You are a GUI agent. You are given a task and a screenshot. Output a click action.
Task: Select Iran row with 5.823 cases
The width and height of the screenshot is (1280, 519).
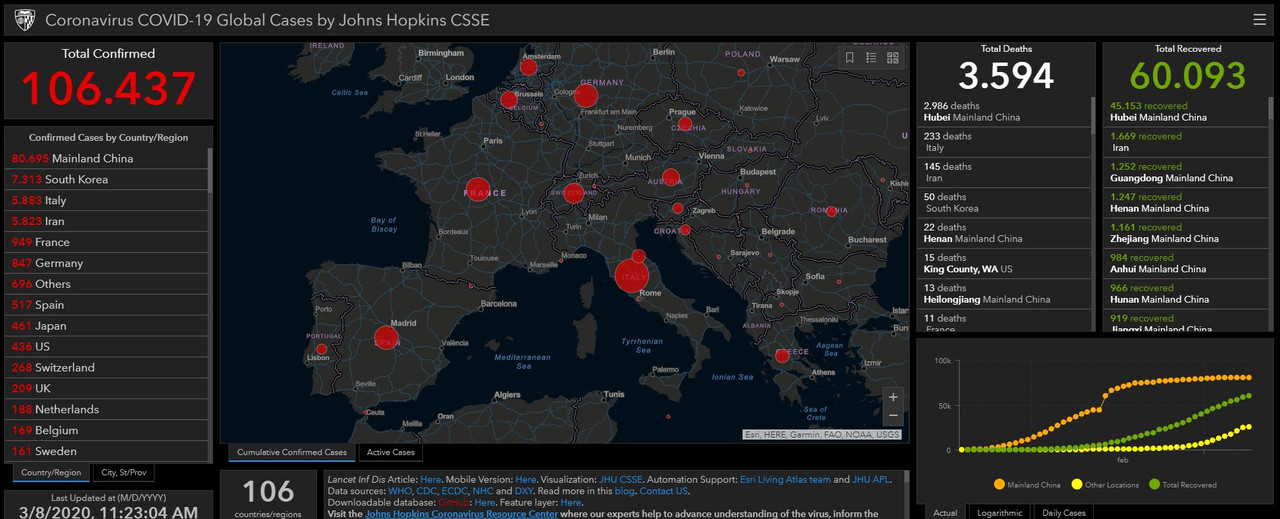[108, 221]
